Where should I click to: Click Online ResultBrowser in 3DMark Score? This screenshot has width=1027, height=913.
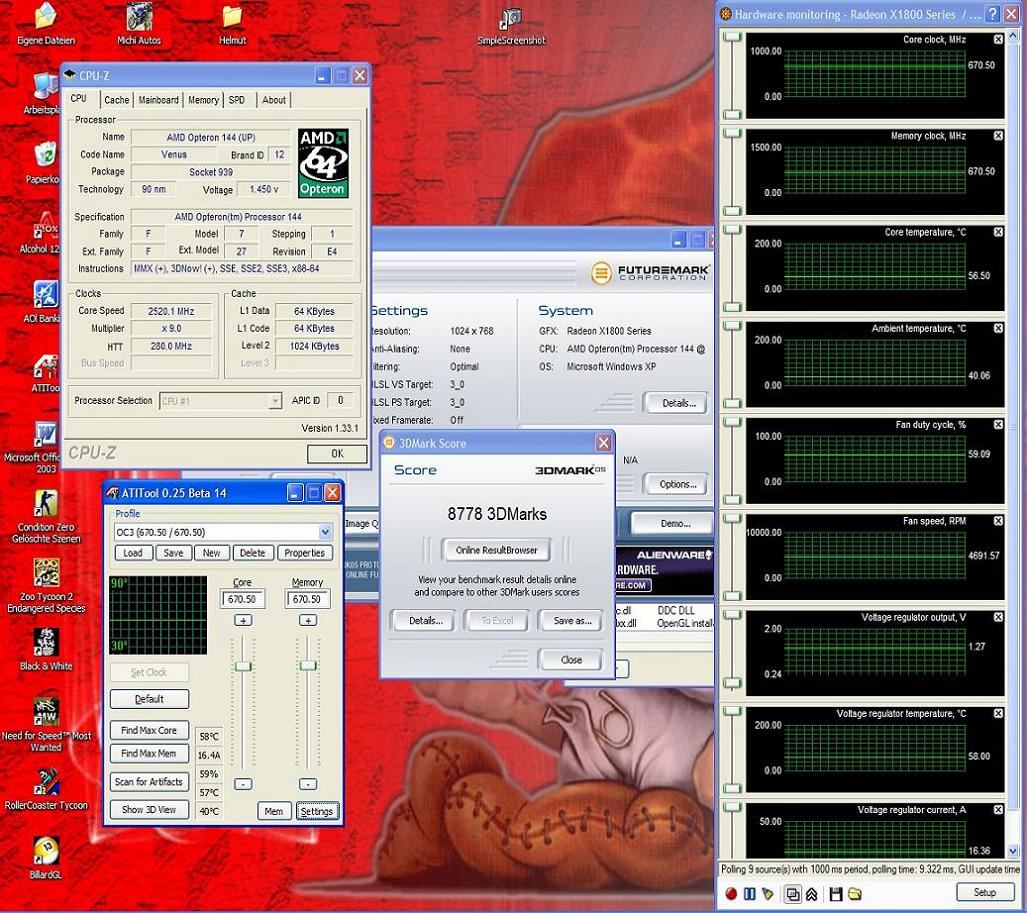[496, 550]
